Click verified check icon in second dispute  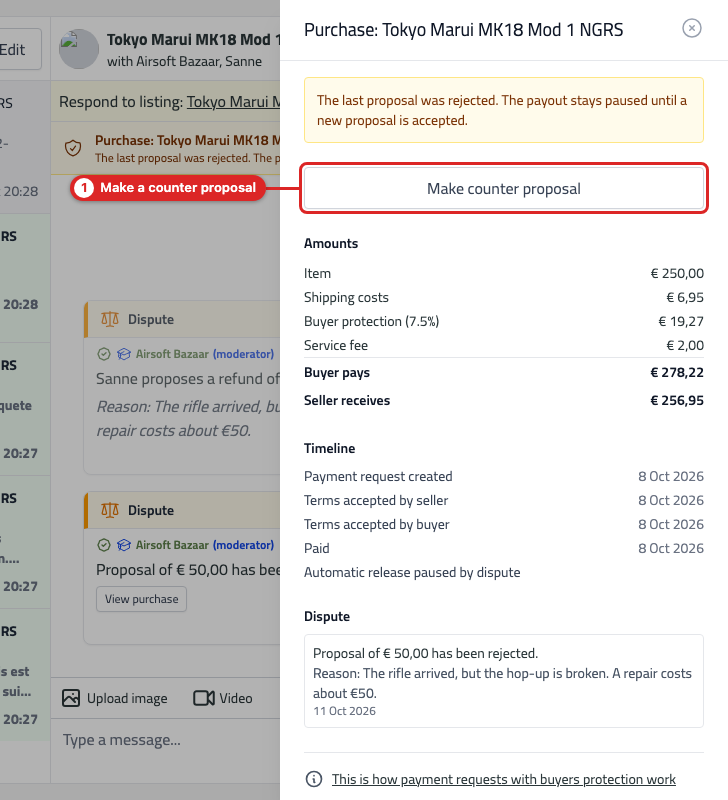point(104,545)
